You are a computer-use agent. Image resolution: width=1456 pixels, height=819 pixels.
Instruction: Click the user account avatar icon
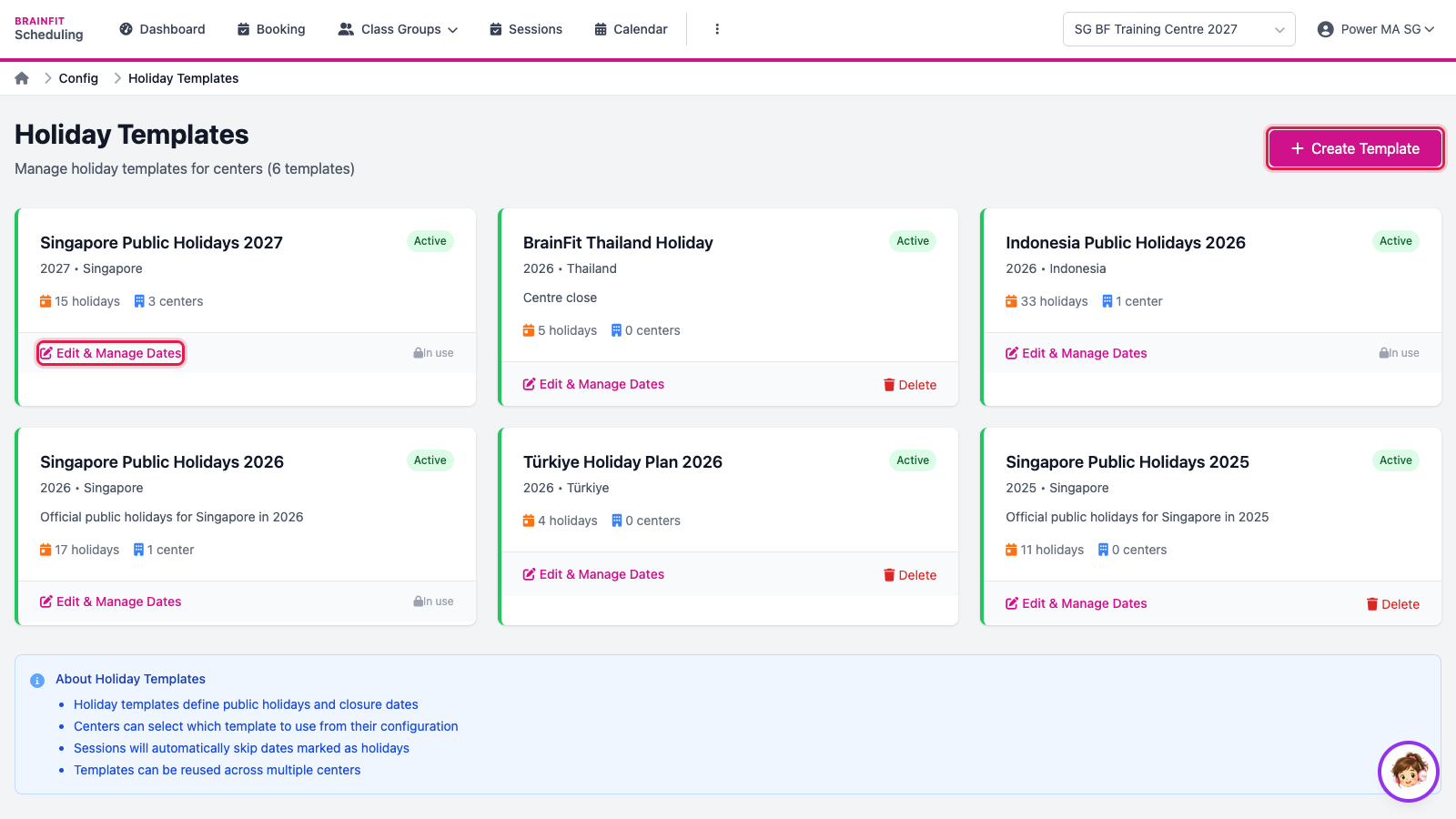[1326, 29]
